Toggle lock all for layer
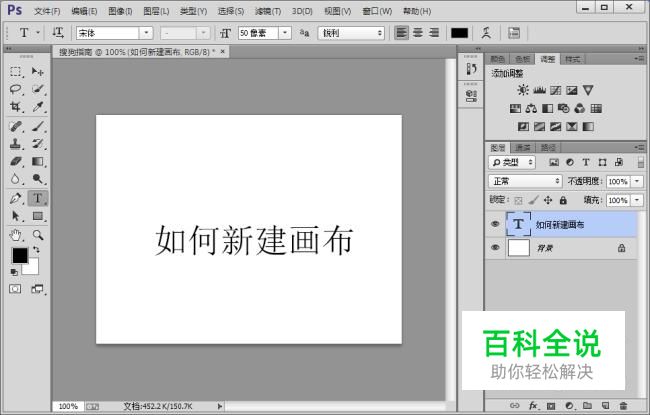The height and width of the screenshot is (415, 650). (563, 201)
